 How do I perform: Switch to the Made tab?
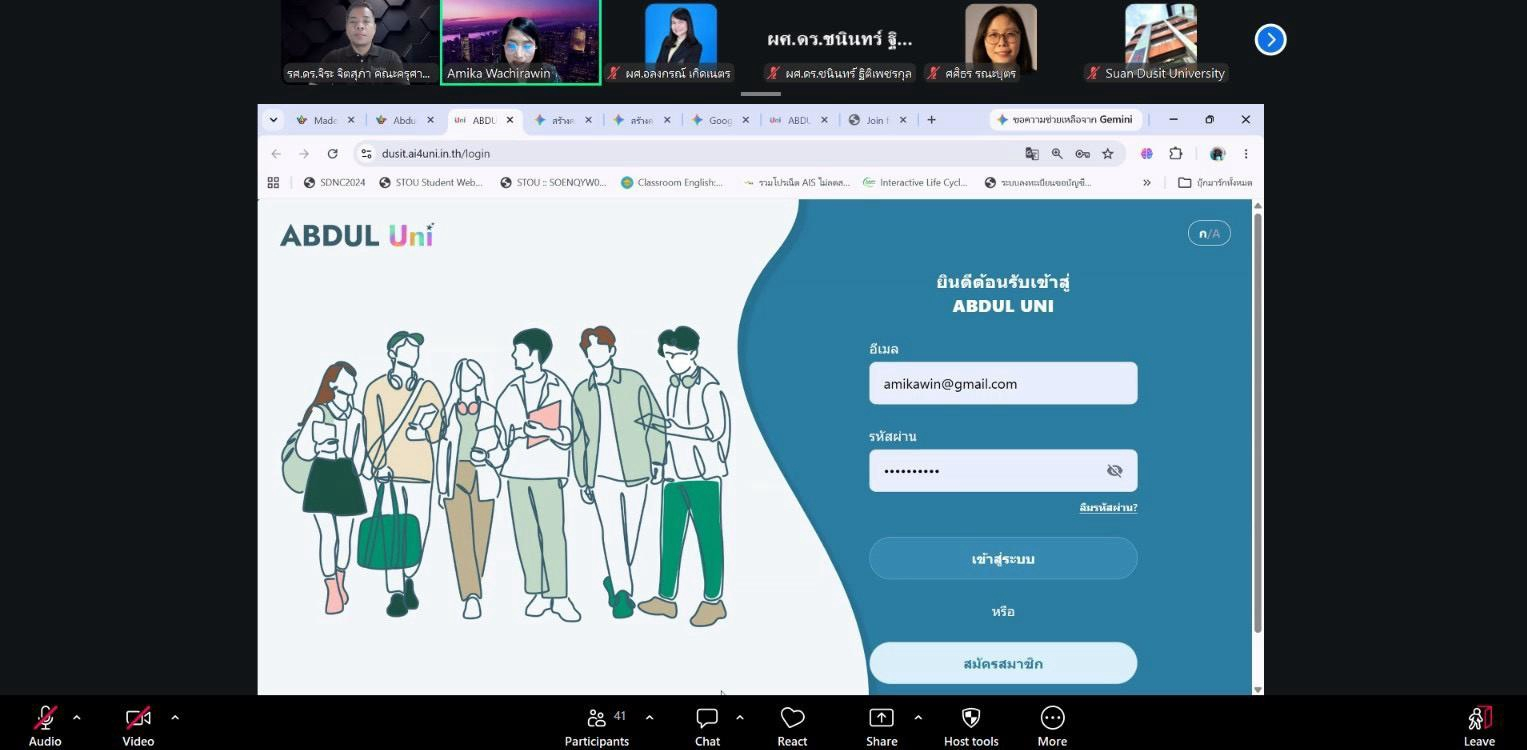click(x=325, y=120)
